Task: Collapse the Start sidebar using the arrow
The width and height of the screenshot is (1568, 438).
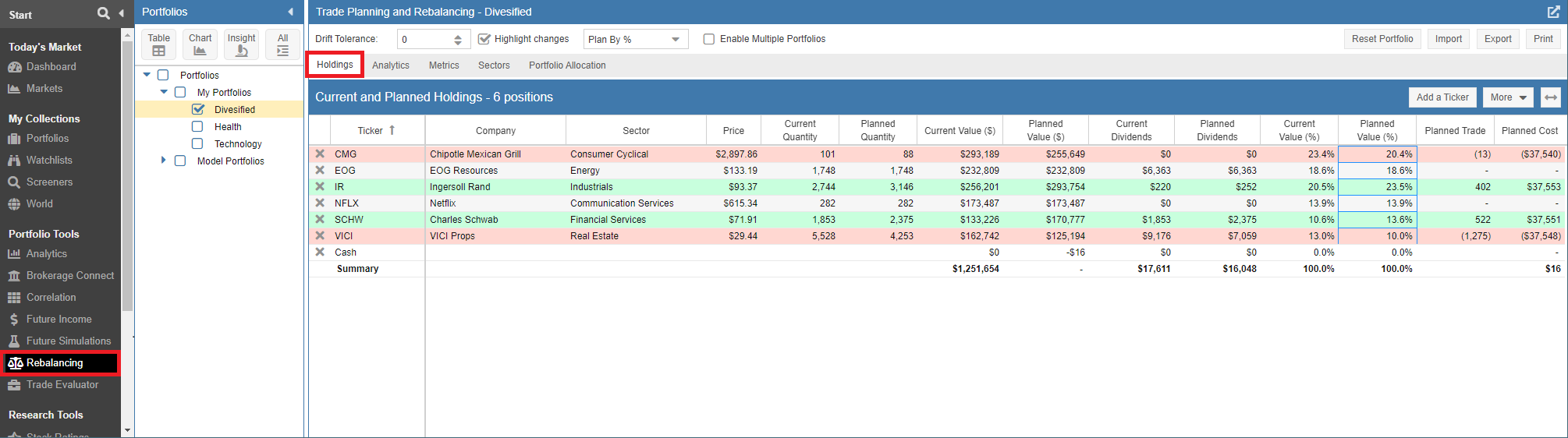Action: (121, 13)
